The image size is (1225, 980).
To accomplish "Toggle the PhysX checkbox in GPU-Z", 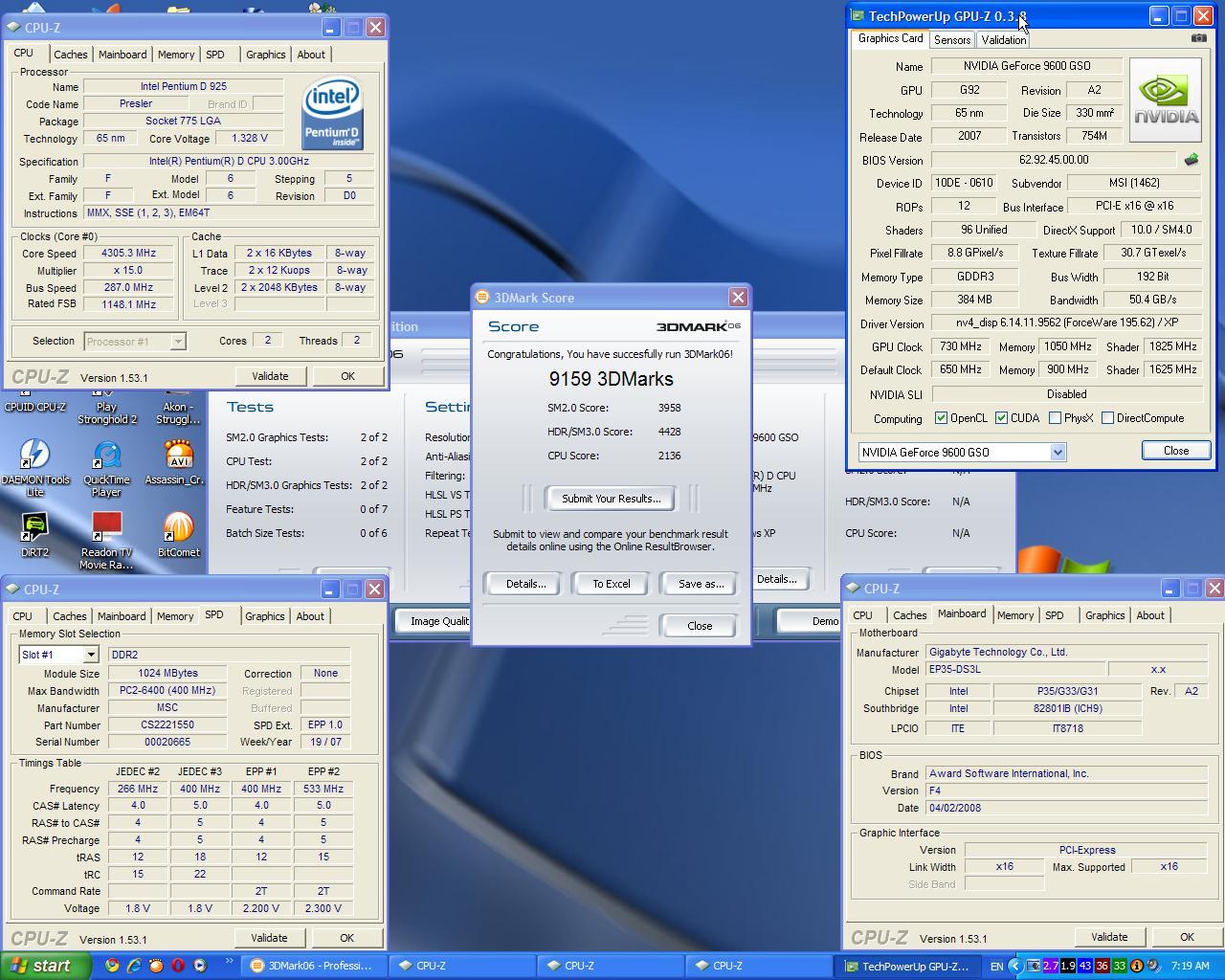I will pyautogui.click(x=1055, y=418).
